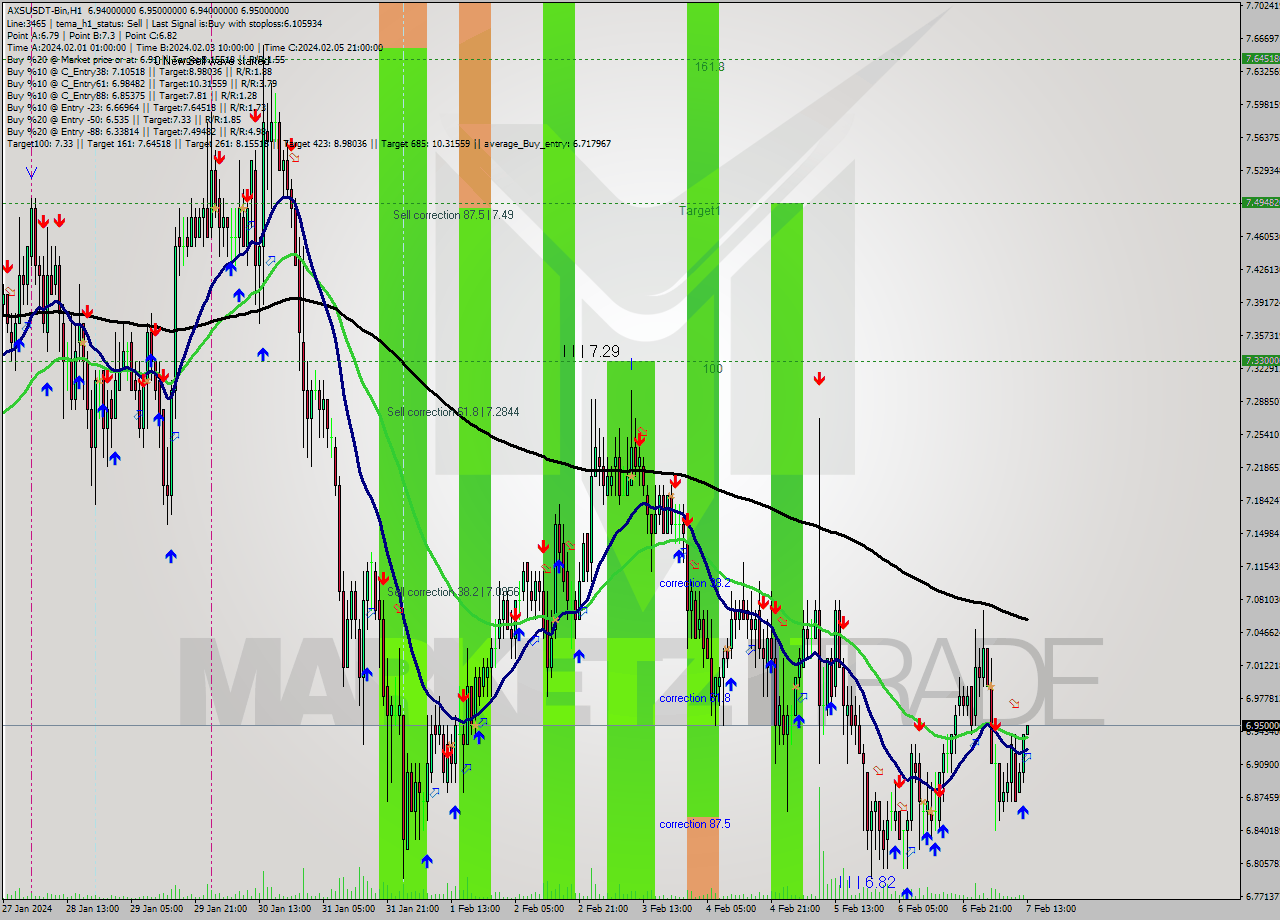Screen dimensions: 1280x920
Task: Click the '5 Feb 13:00' time axis label
Action: [x=859, y=909]
